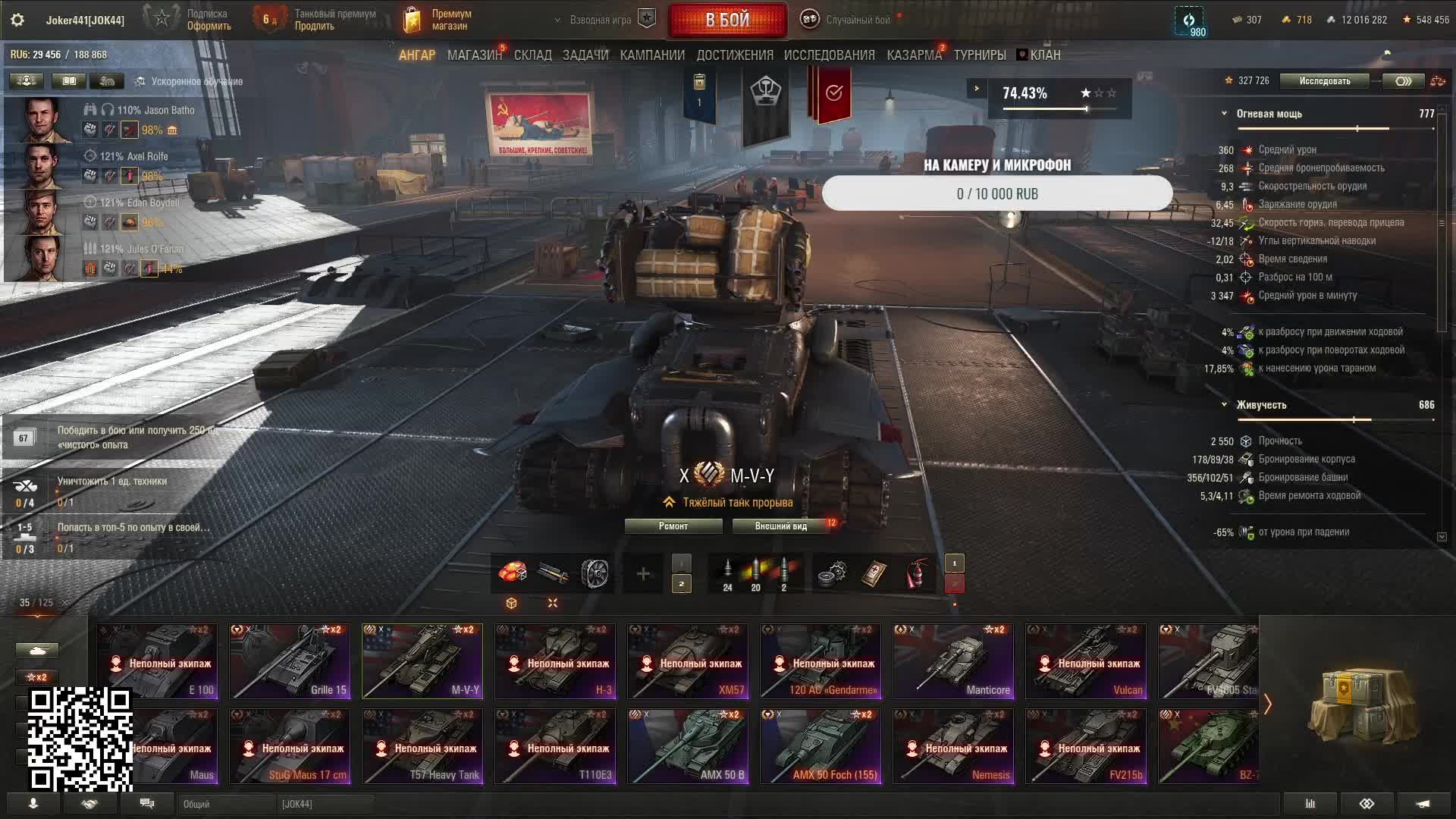Switch to equipment loadout 2
The image size is (1456, 819).
(681, 583)
